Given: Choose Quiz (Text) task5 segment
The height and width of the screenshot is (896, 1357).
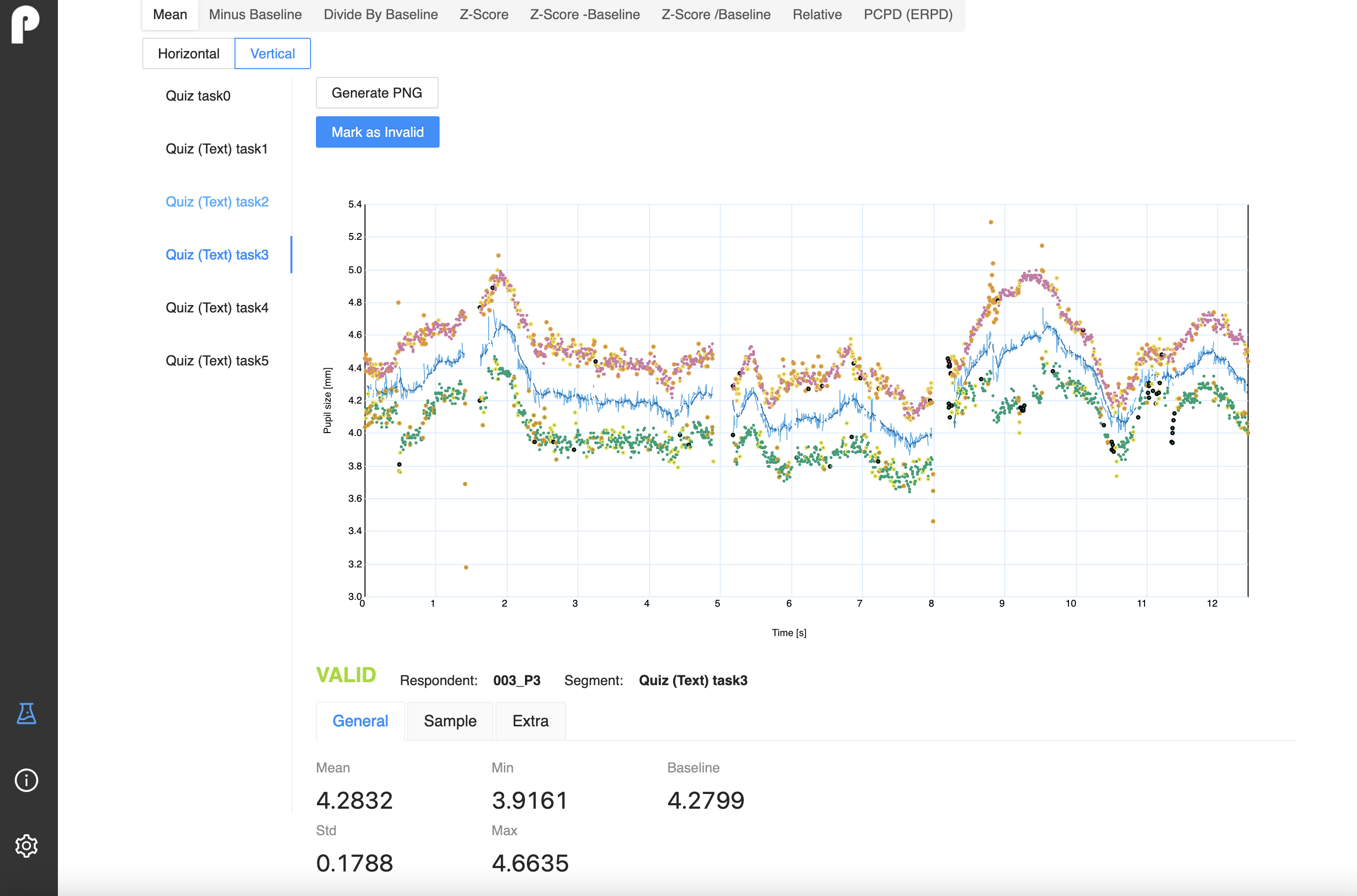Looking at the screenshot, I should (217, 360).
